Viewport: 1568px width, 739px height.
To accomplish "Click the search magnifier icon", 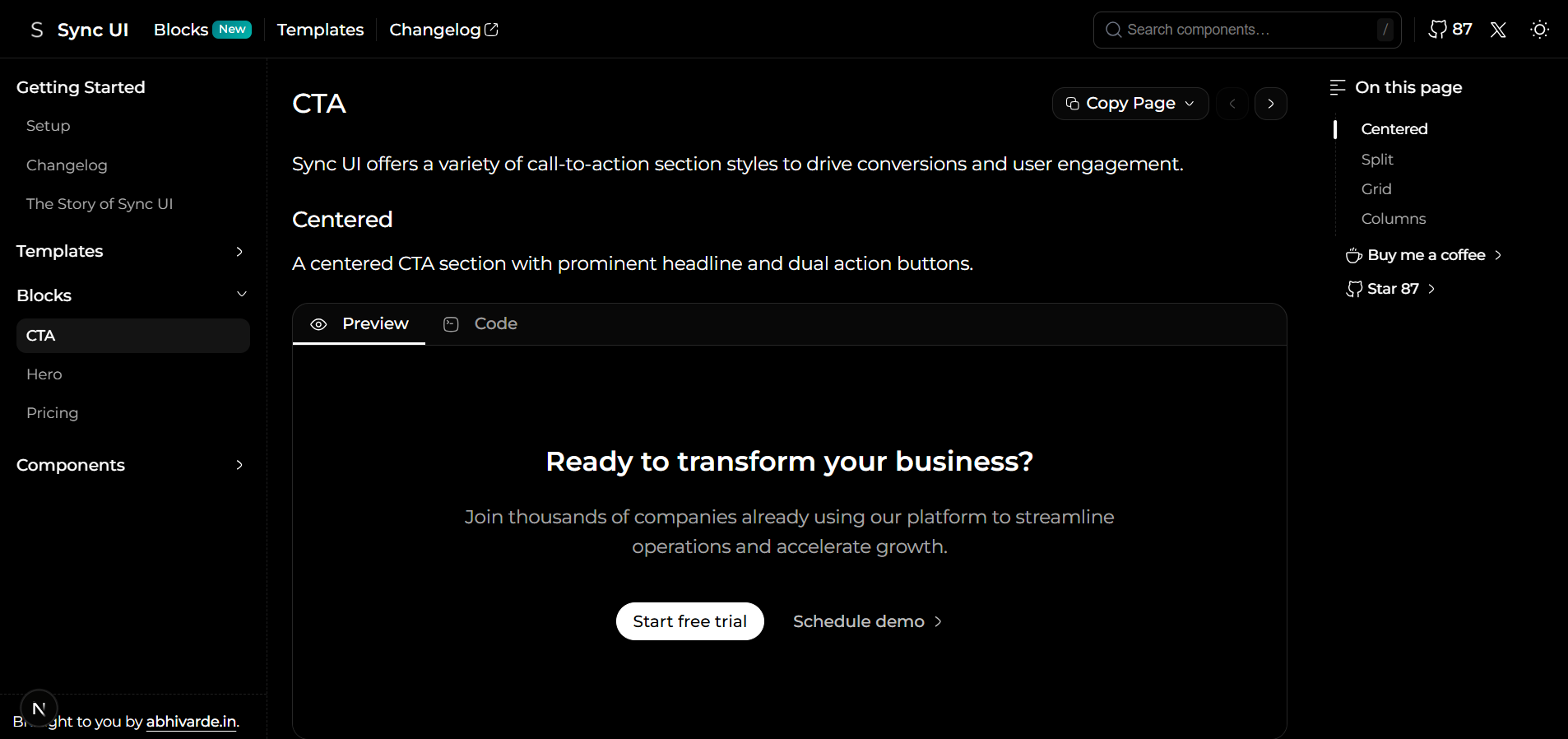I will 1113,30.
